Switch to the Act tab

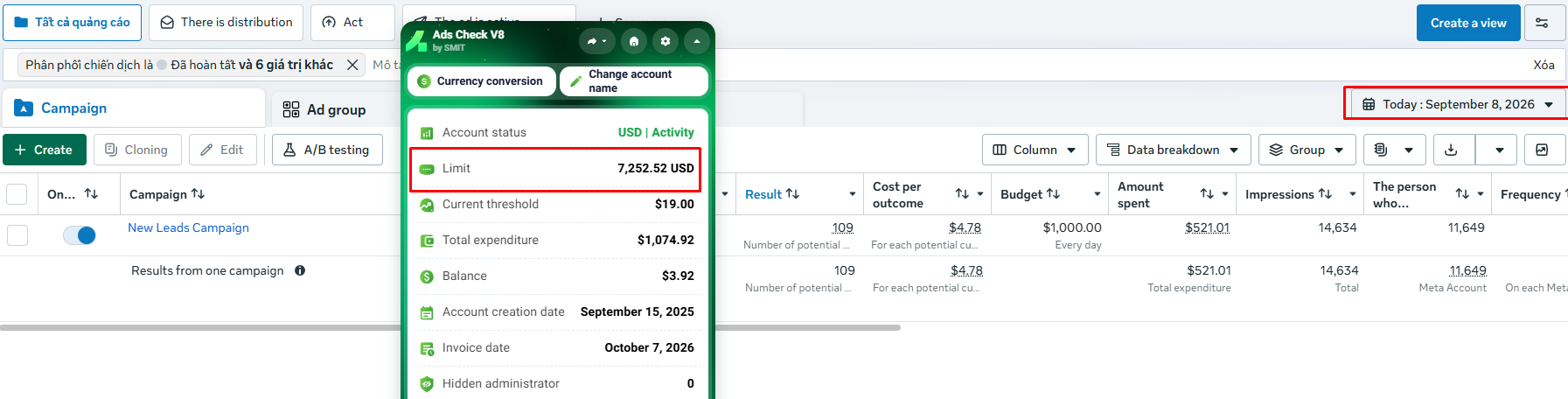[352, 22]
